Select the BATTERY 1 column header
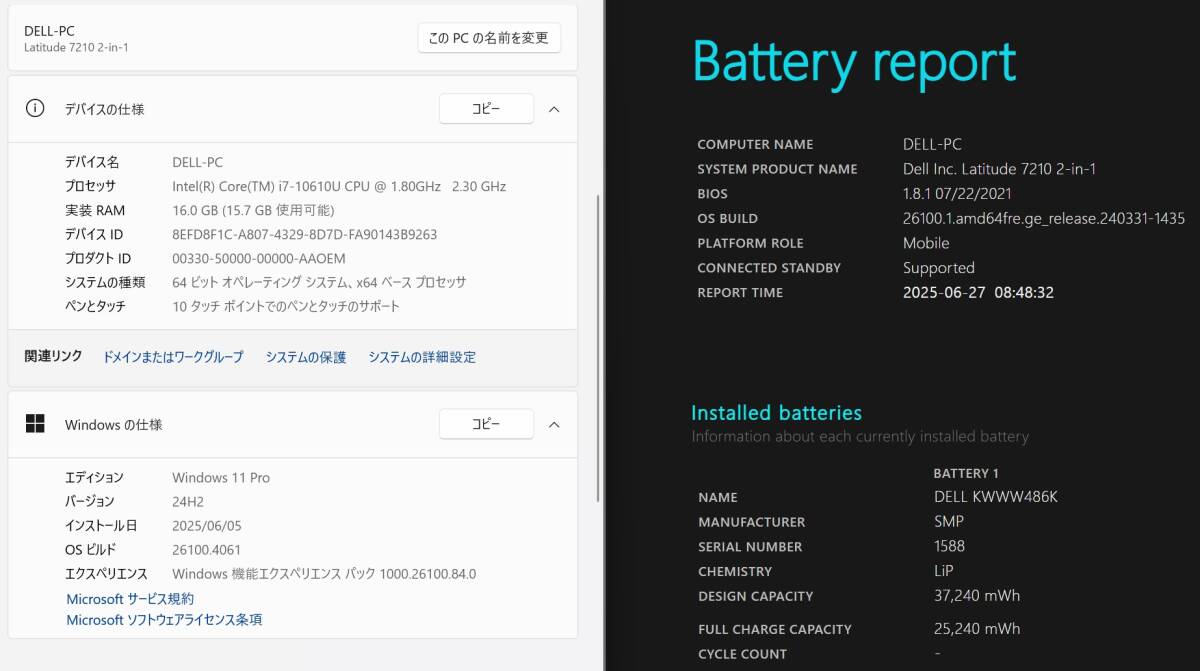The image size is (1200, 671). coord(966,473)
